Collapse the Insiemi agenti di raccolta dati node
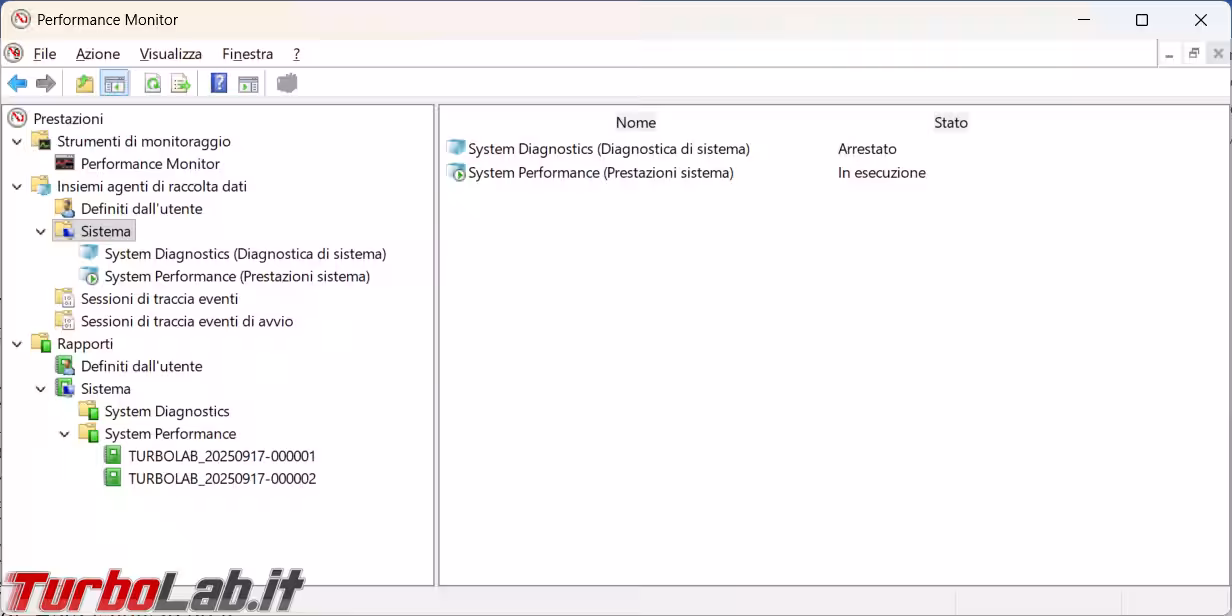This screenshot has height=616, width=1232. tap(17, 187)
